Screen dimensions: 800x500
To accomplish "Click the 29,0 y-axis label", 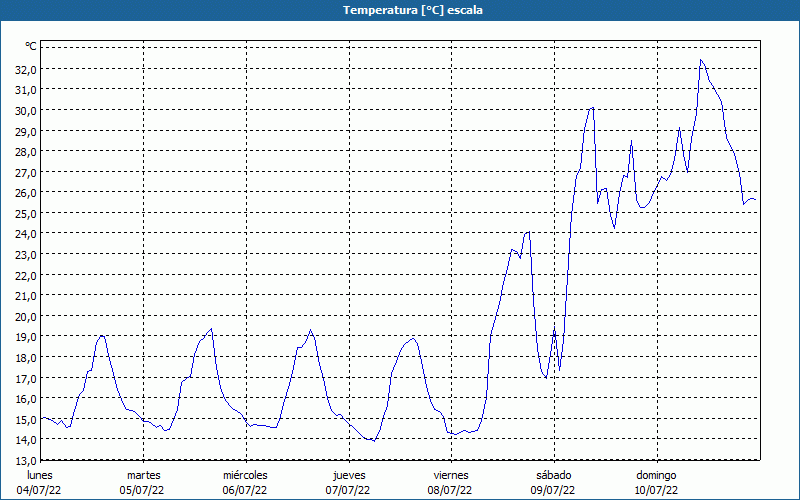I will coord(26,132).
